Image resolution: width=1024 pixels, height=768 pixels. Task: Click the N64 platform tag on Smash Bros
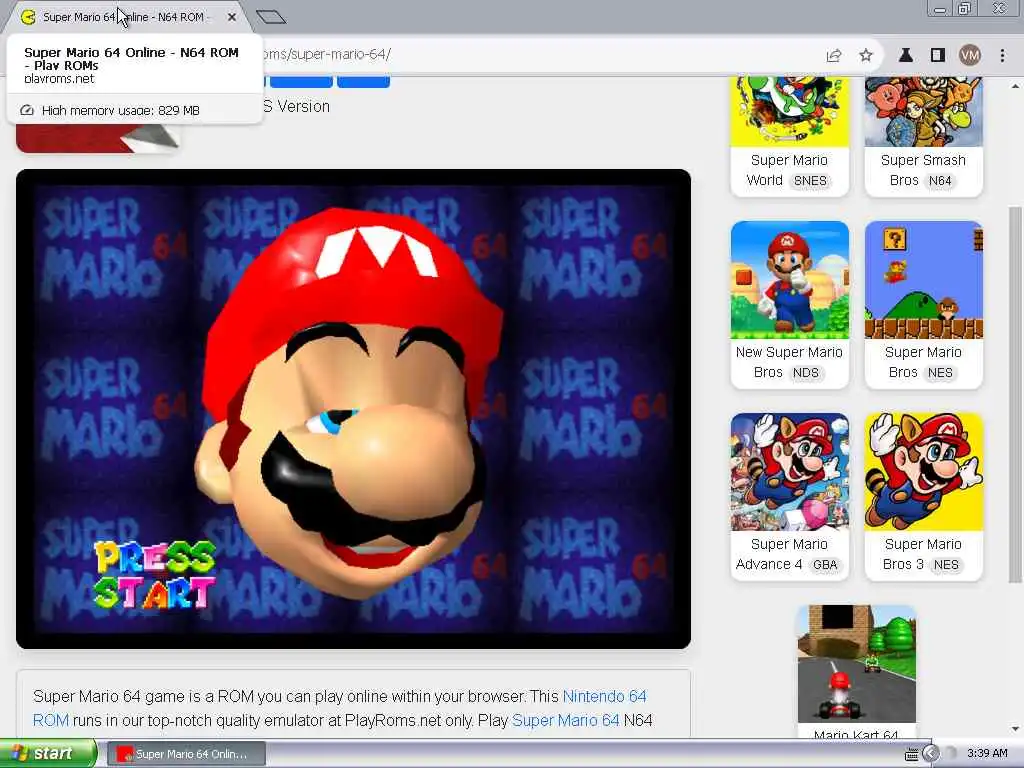coord(940,181)
